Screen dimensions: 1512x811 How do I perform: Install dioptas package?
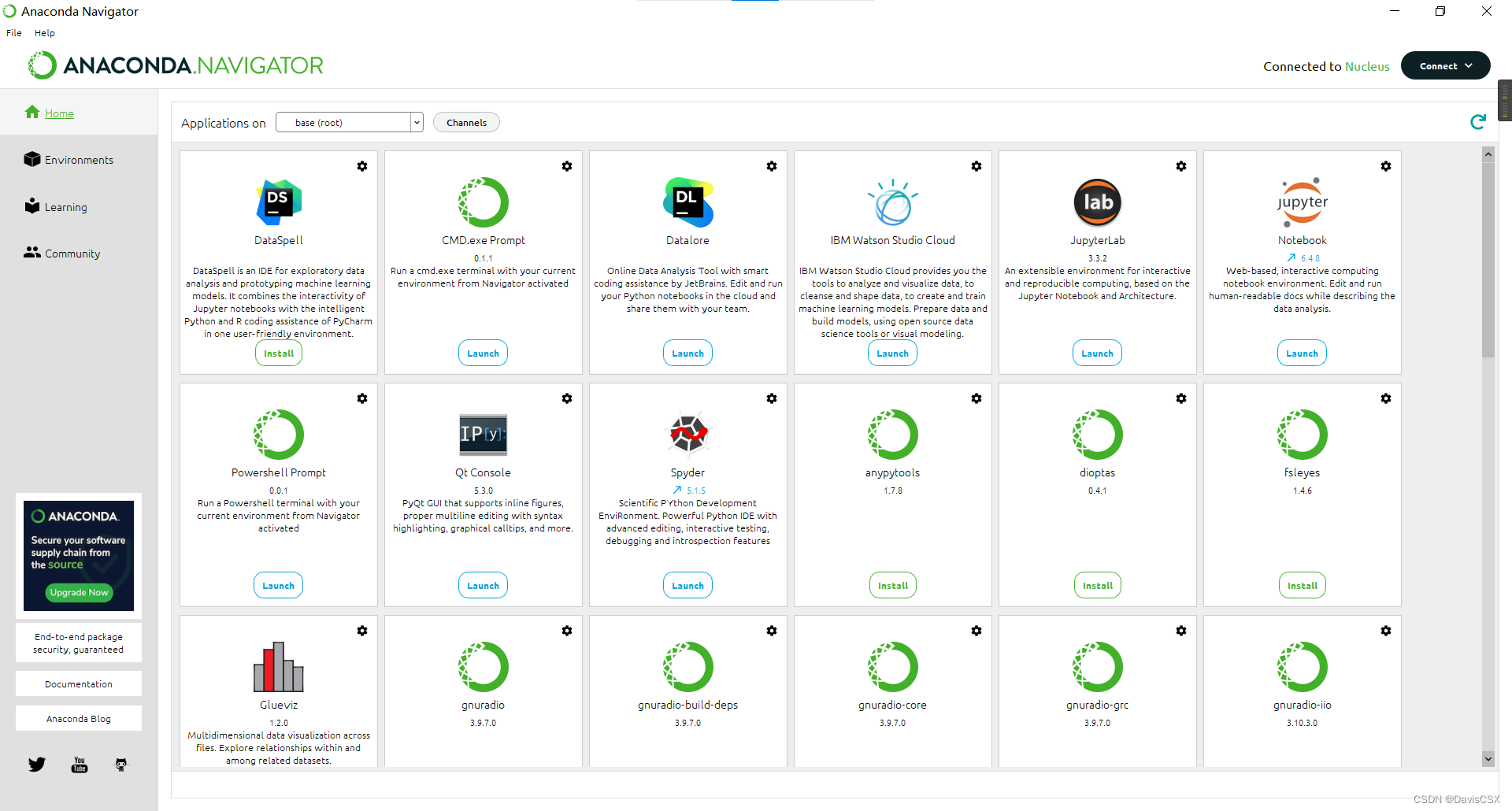(1098, 586)
